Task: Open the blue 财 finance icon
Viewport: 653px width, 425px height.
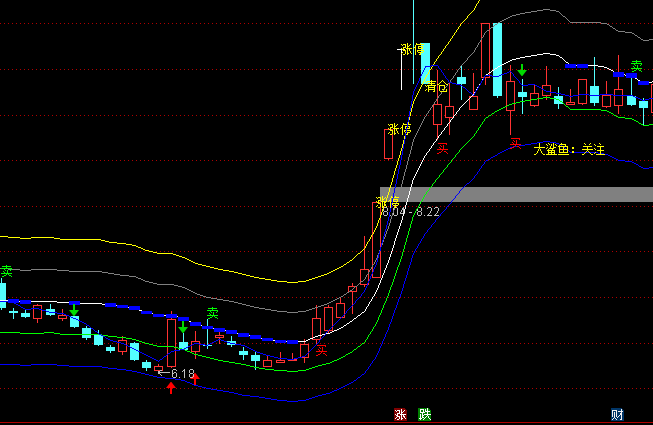Action: tap(617, 415)
